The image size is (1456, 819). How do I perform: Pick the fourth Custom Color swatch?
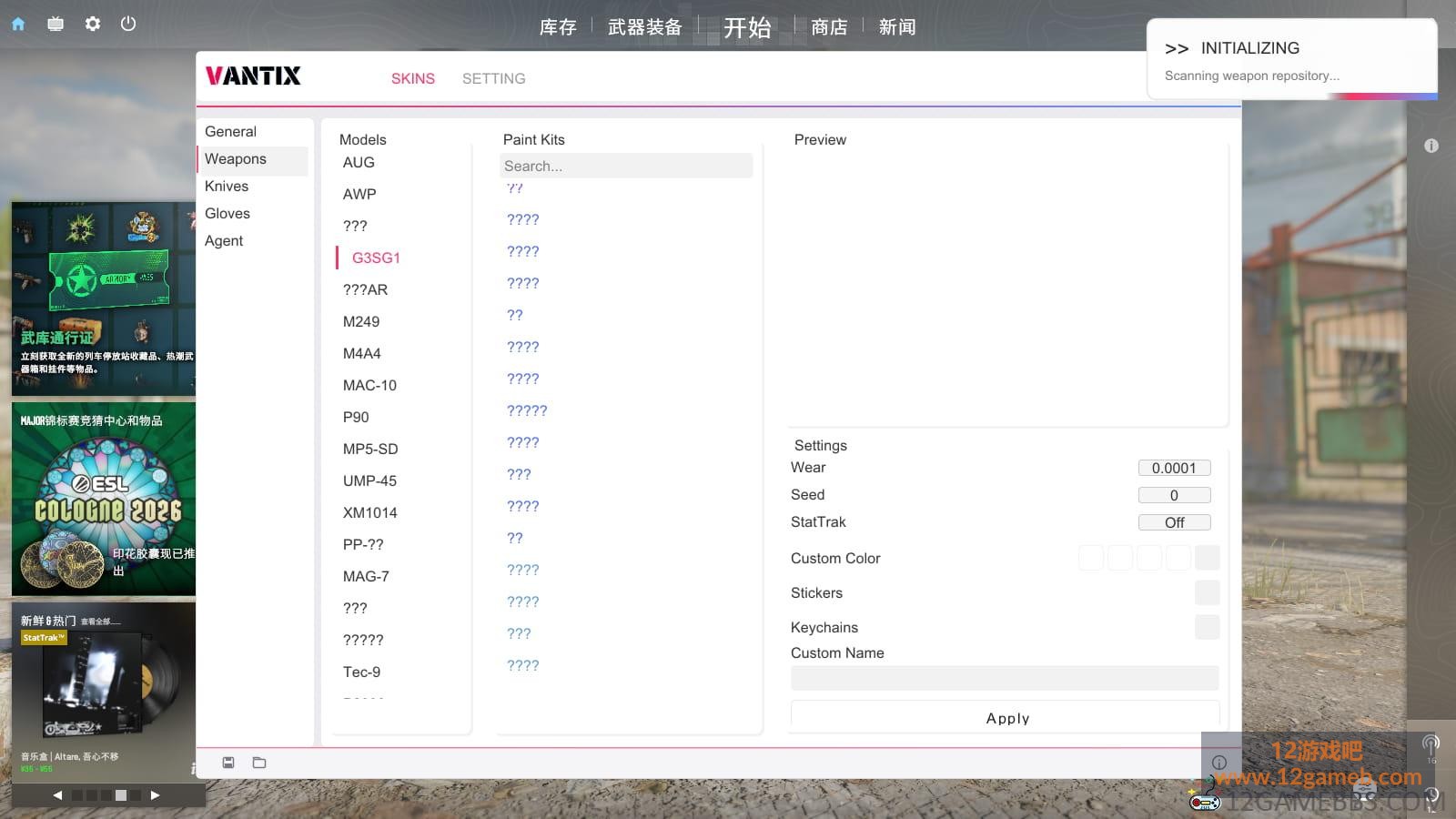pos(1178,558)
